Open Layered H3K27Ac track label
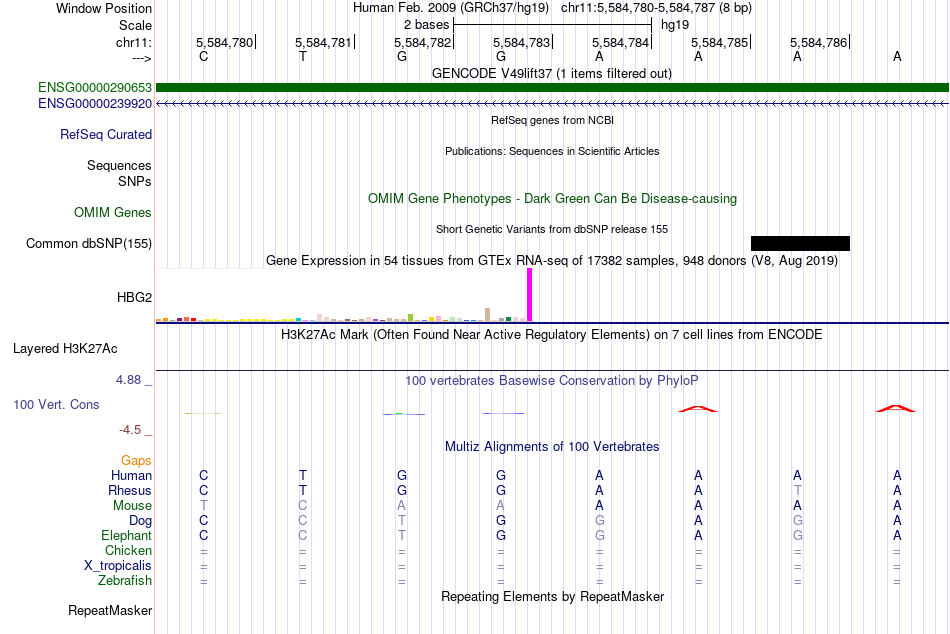The height and width of the screenshot is (634, 950). pyautogui.click(x=65, y=349)
